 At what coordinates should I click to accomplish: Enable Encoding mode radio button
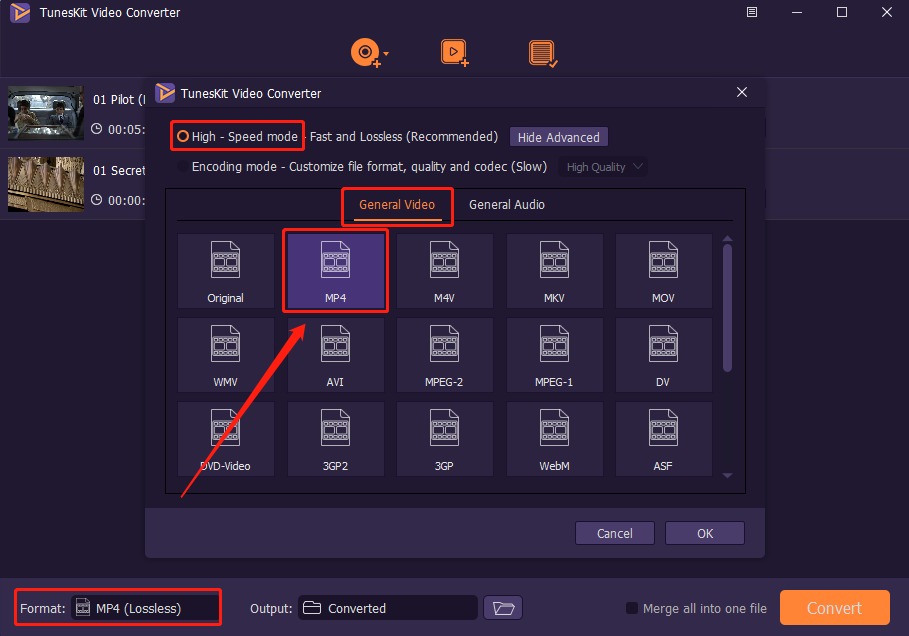[183, 166]
